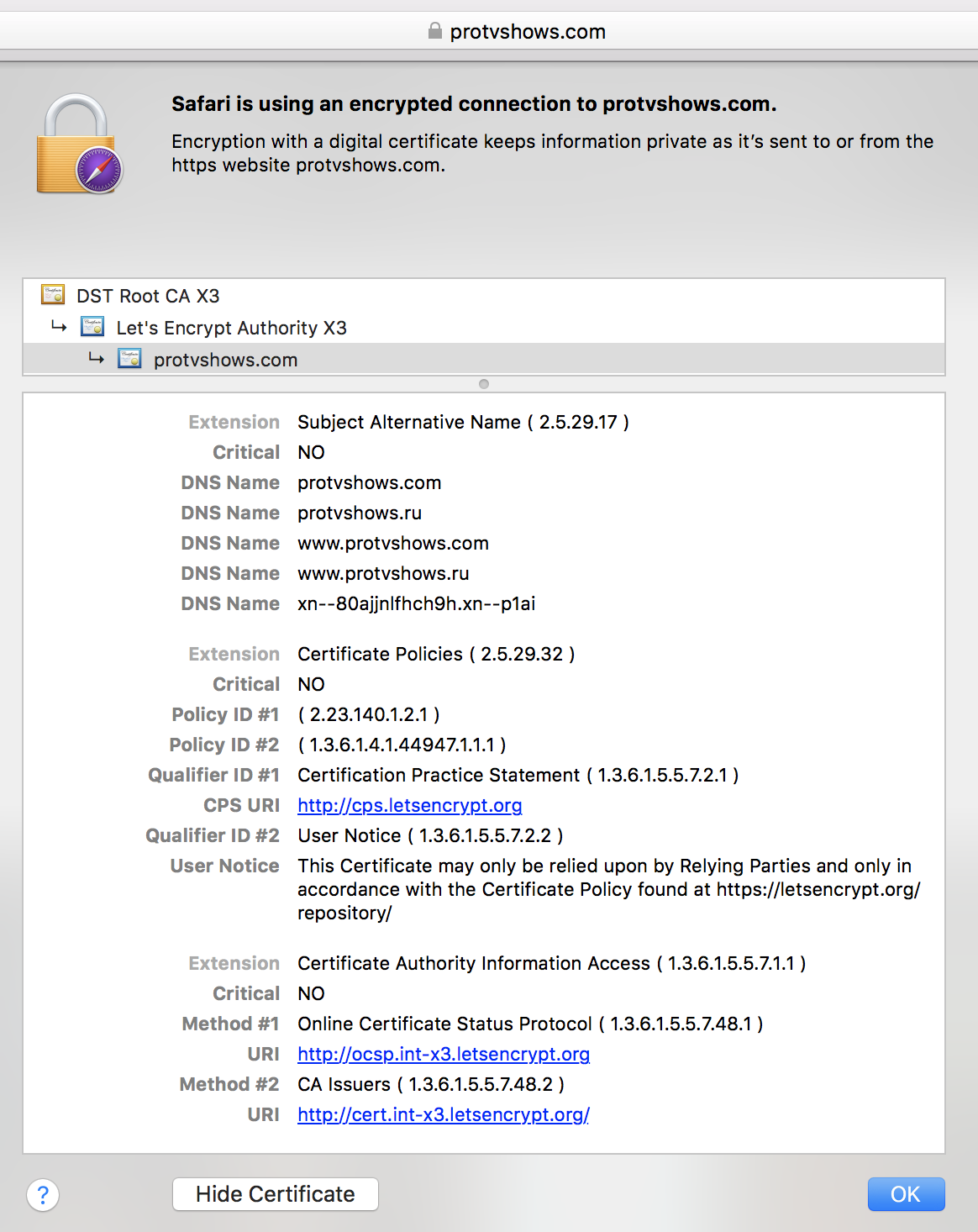Click DNS name value 'protvshows.com' in details
This screenshot has height=1232, width=978.
pyautogui.click(x=369, y=482)
